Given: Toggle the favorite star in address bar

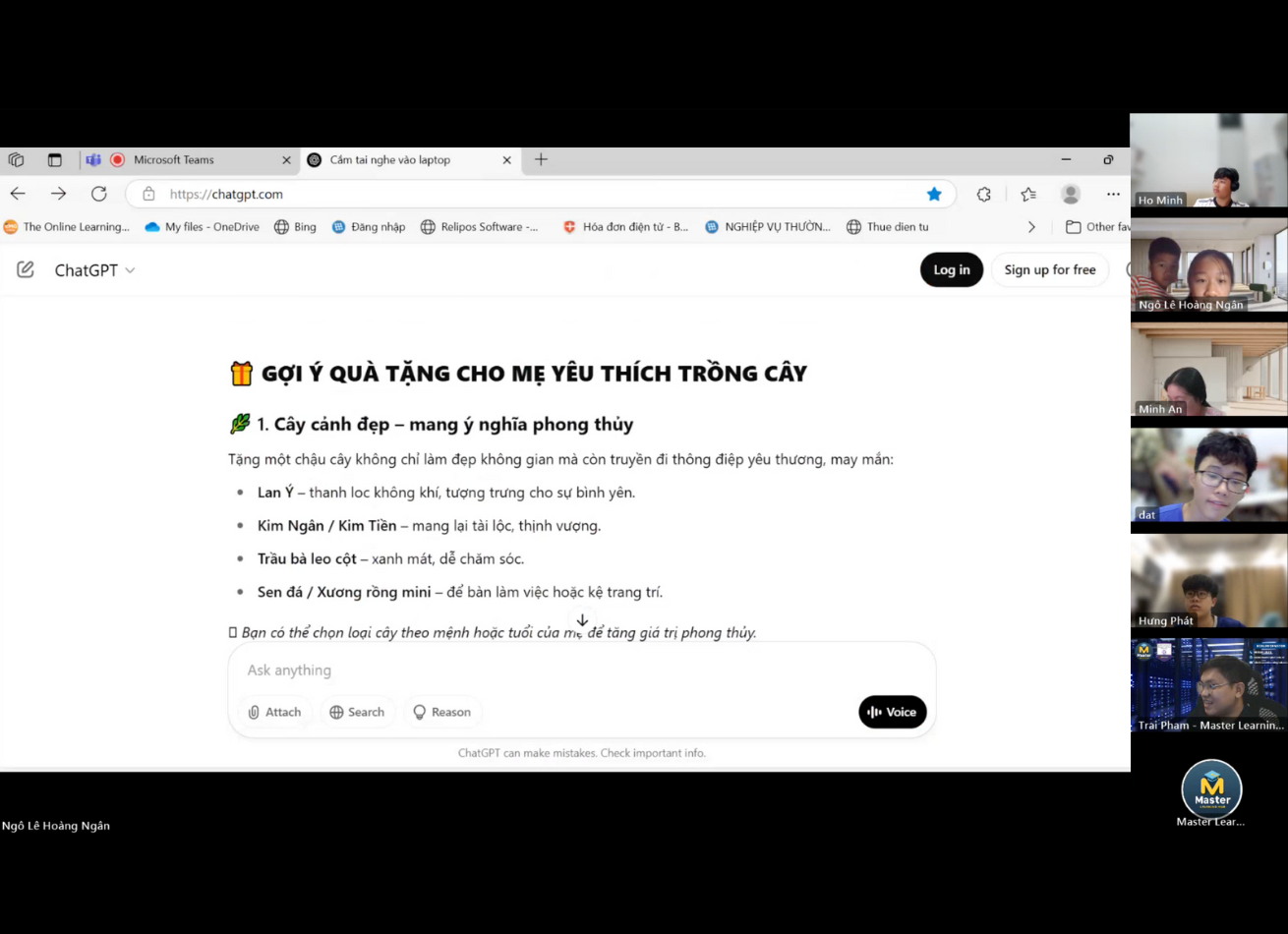Looking at the screenshot, I should [x=934, y=194].
